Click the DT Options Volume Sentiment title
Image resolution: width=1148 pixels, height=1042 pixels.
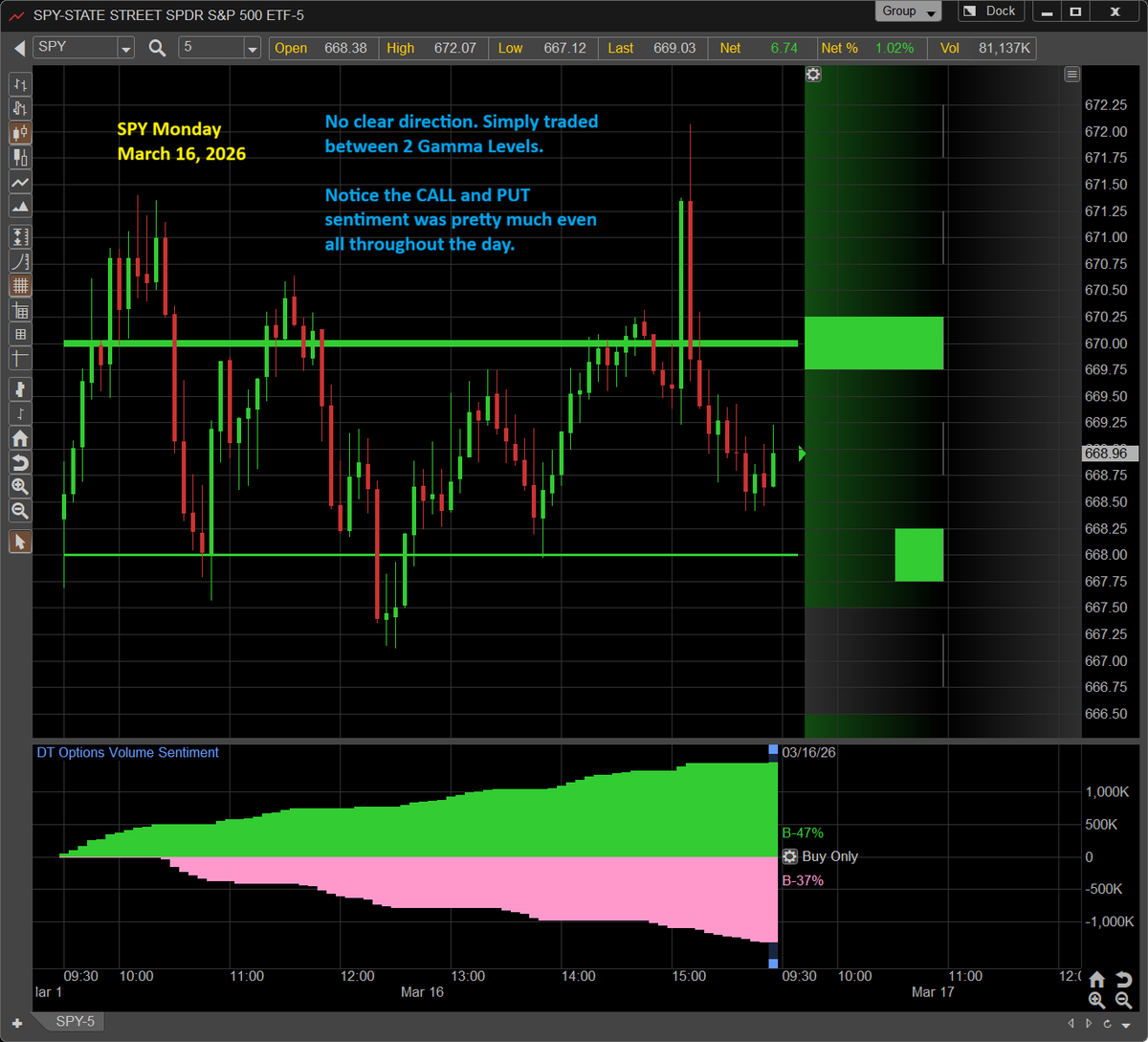tap(128, 752)
